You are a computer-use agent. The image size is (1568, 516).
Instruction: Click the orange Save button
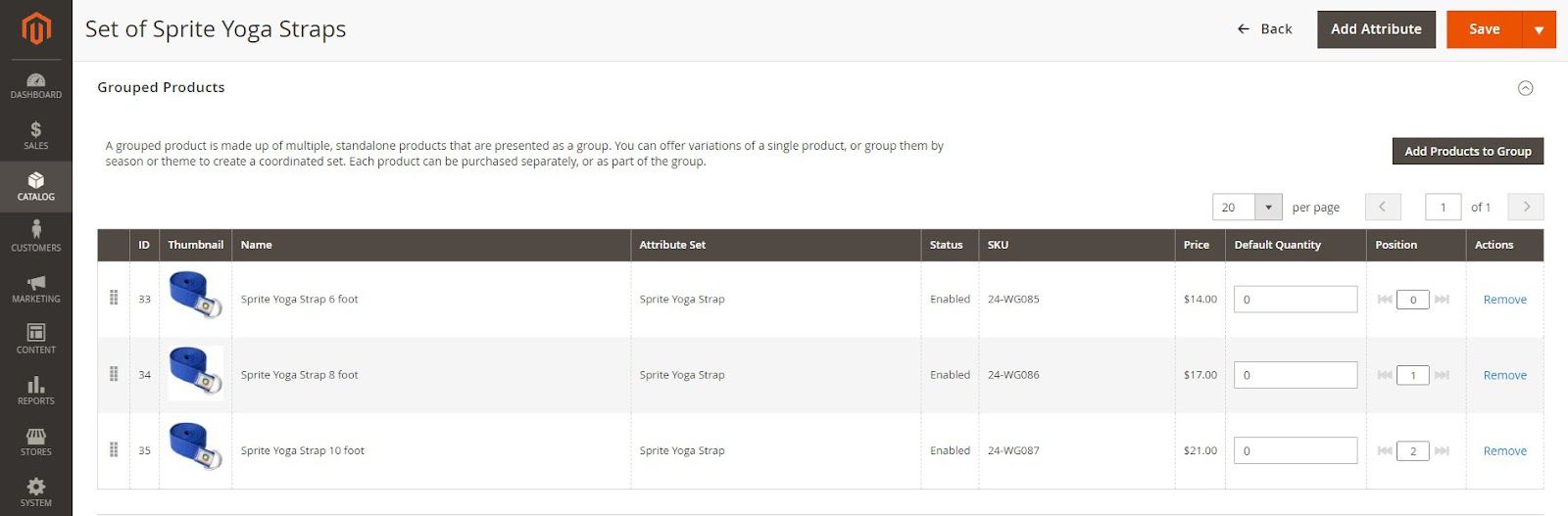coord(1484,29)
